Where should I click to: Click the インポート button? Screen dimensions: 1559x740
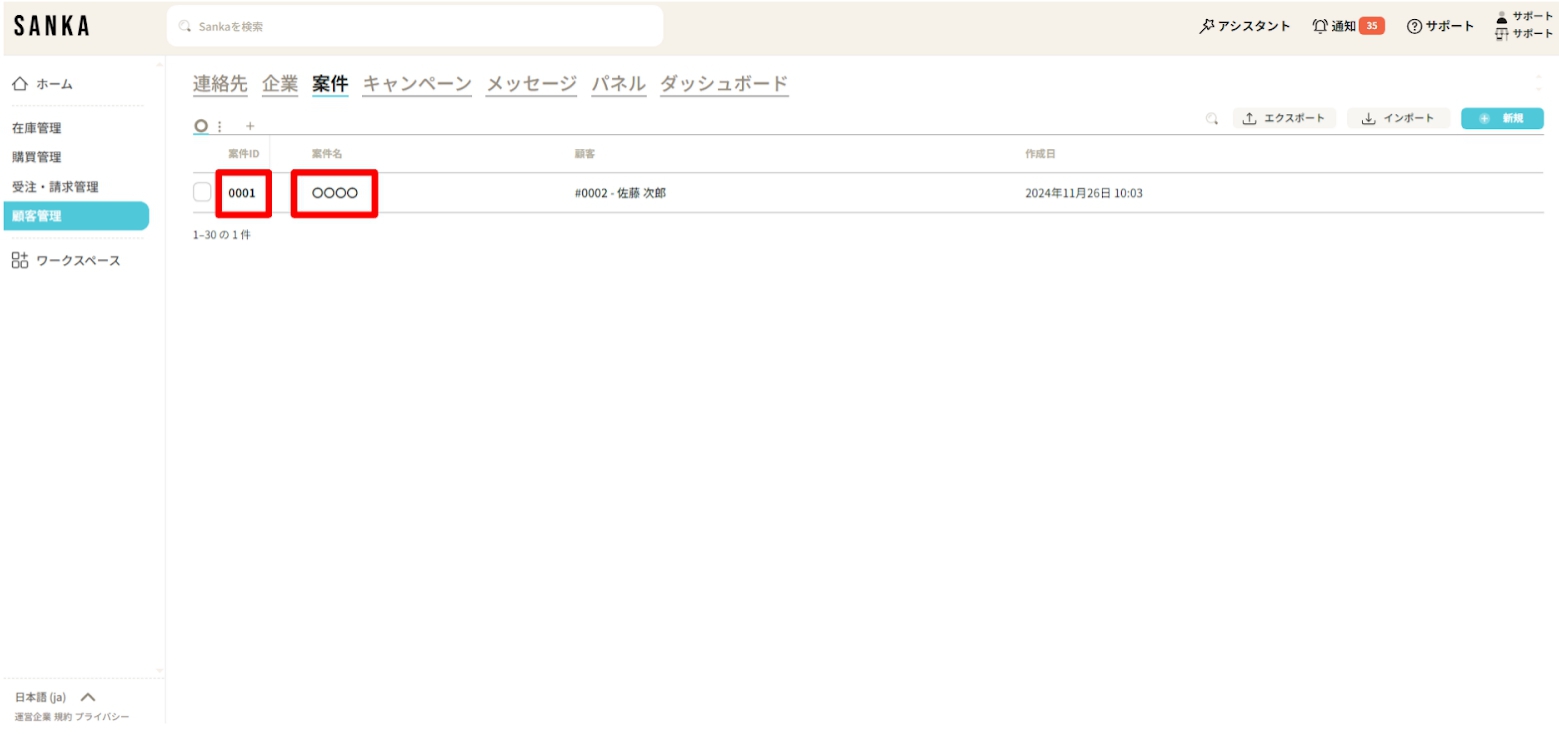pyautogui.click(x=1399, y=119)
